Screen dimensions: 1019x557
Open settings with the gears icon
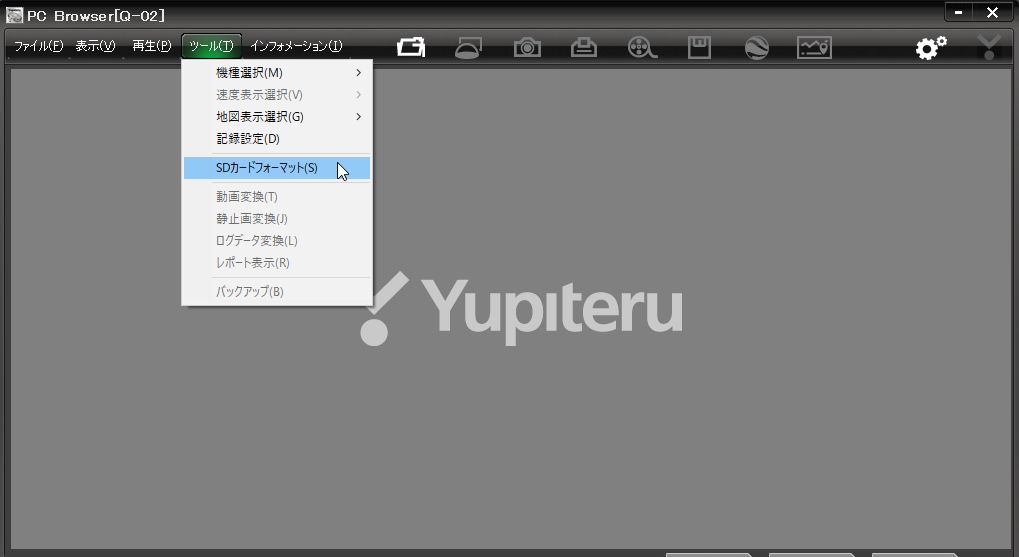[x=931, y=47]
